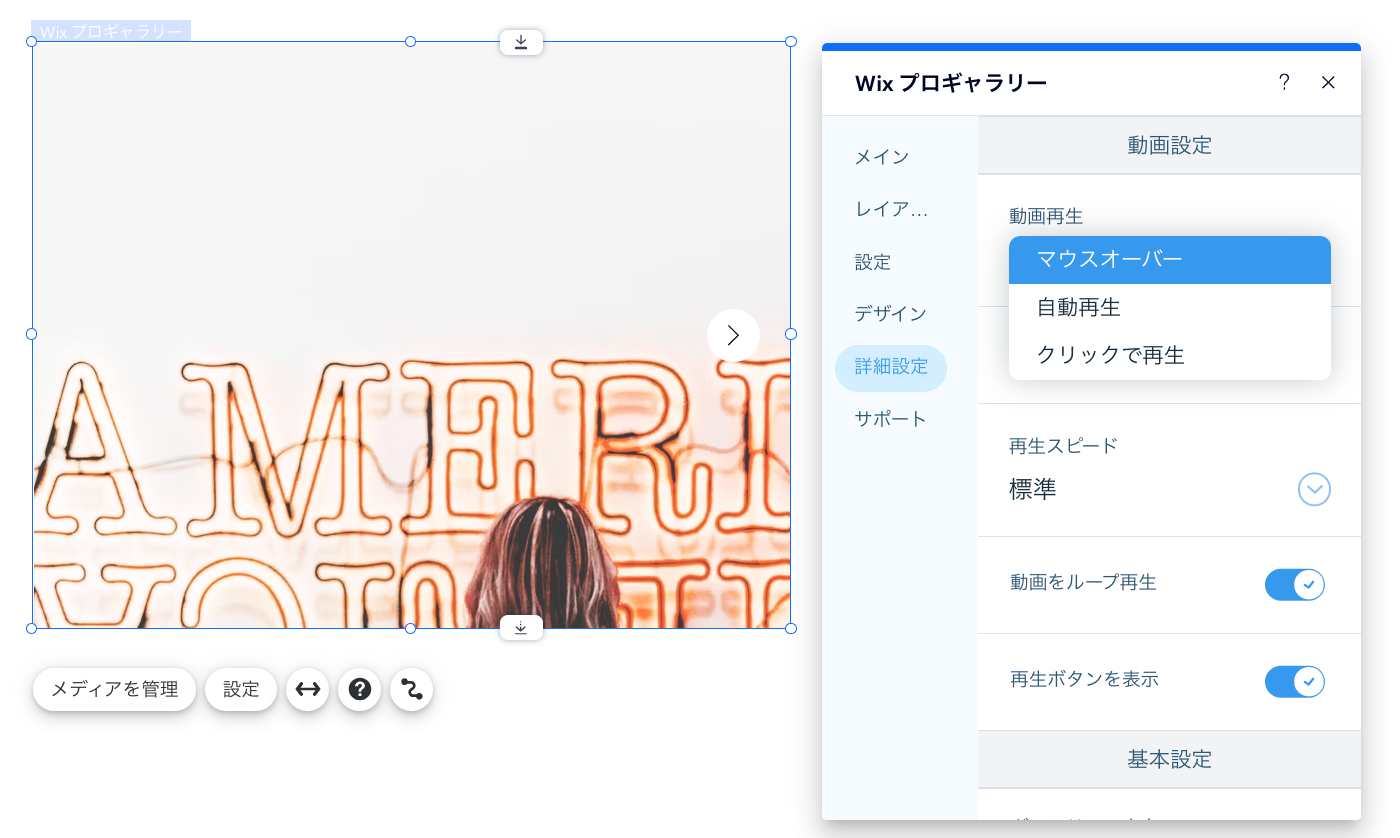
Task: Open help via the question mark icon below gallery
Action: [x=359, y=689]
